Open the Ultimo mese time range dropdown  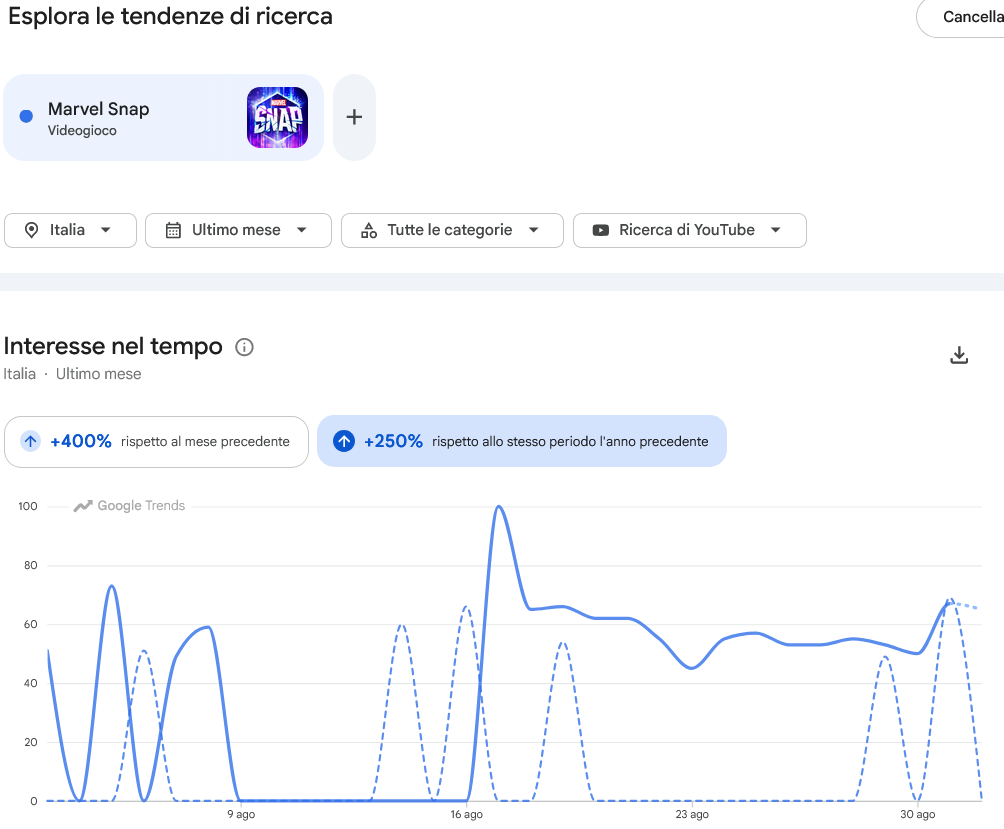tap(238, 230)
